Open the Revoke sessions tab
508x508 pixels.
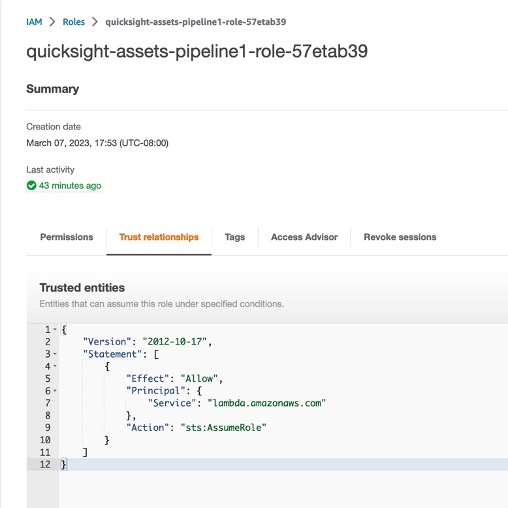[400, 237]
